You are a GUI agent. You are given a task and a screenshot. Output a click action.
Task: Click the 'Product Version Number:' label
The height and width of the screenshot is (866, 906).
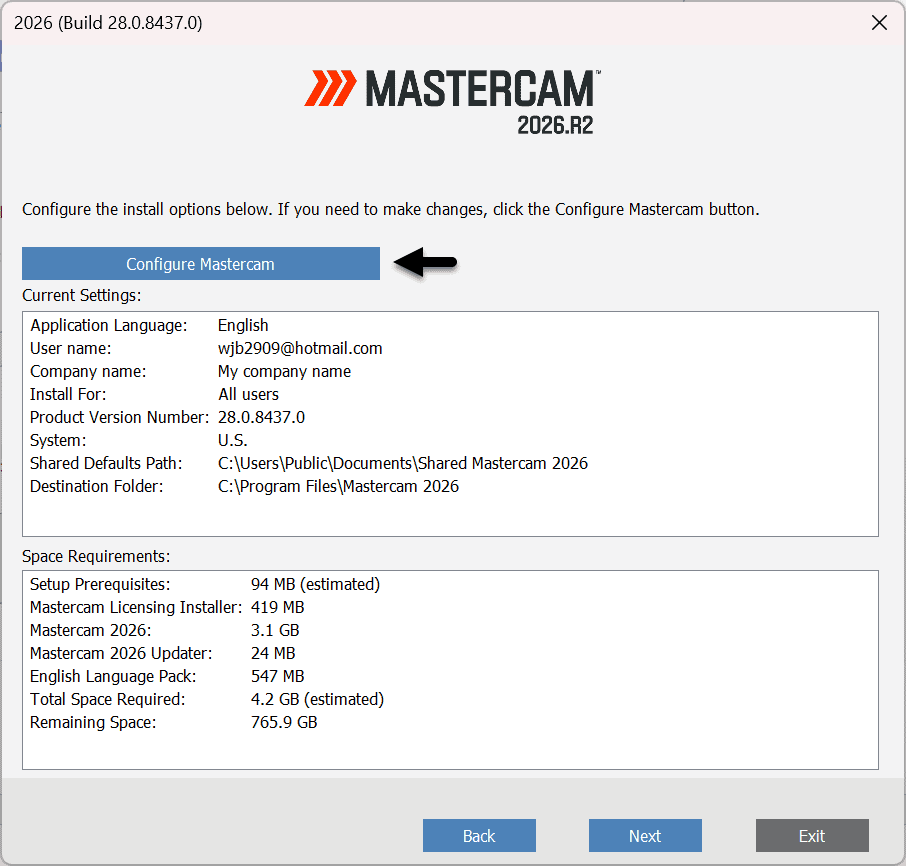[x=120, y=417]
